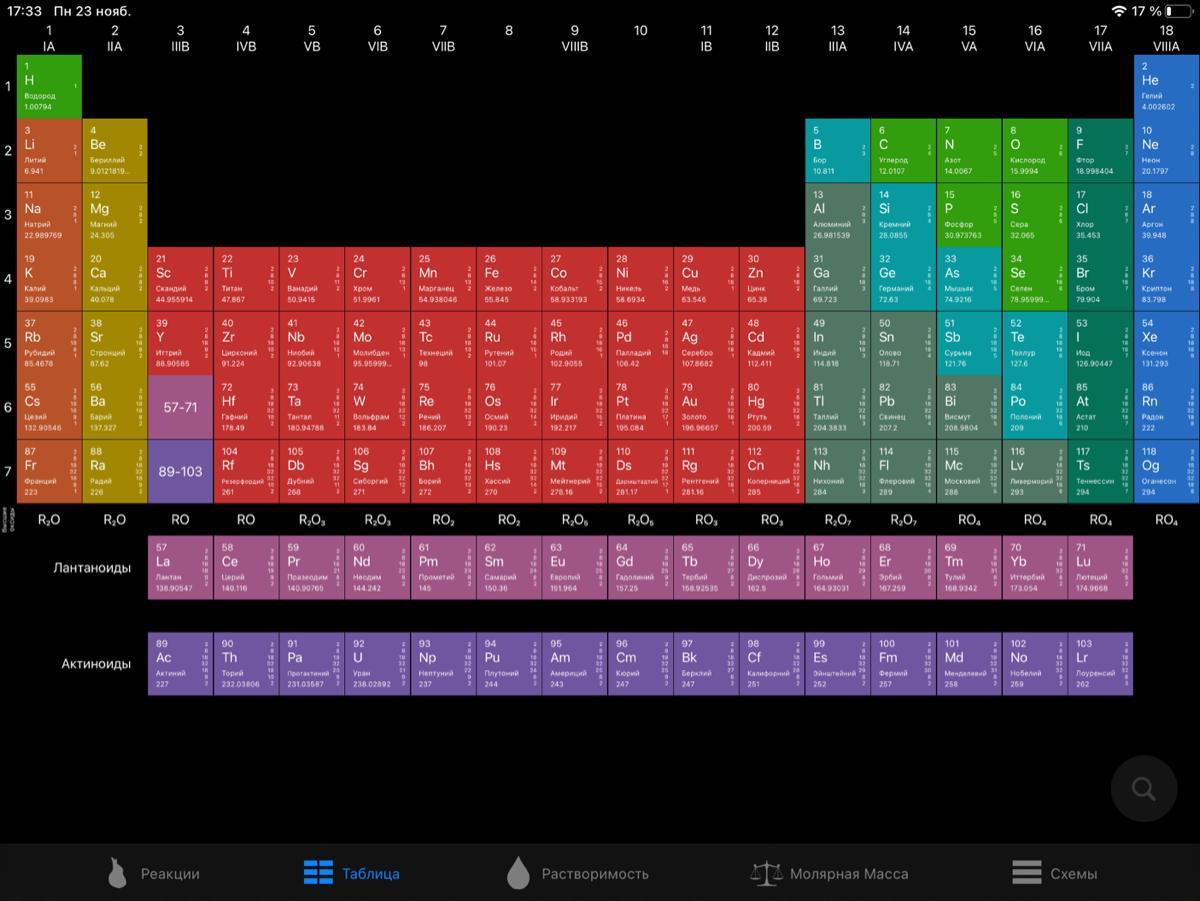Image resolution: width=1200 pixels, height=901 pixels.
Task: Tap the Wi-Fi icon in status bar
Action: (1118, 11)
